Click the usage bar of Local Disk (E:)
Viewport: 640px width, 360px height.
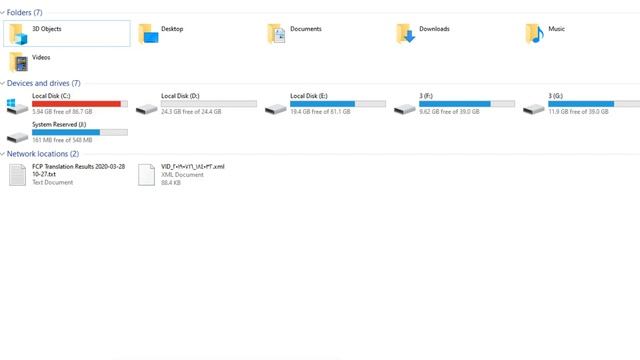click(x=338, y=104)
